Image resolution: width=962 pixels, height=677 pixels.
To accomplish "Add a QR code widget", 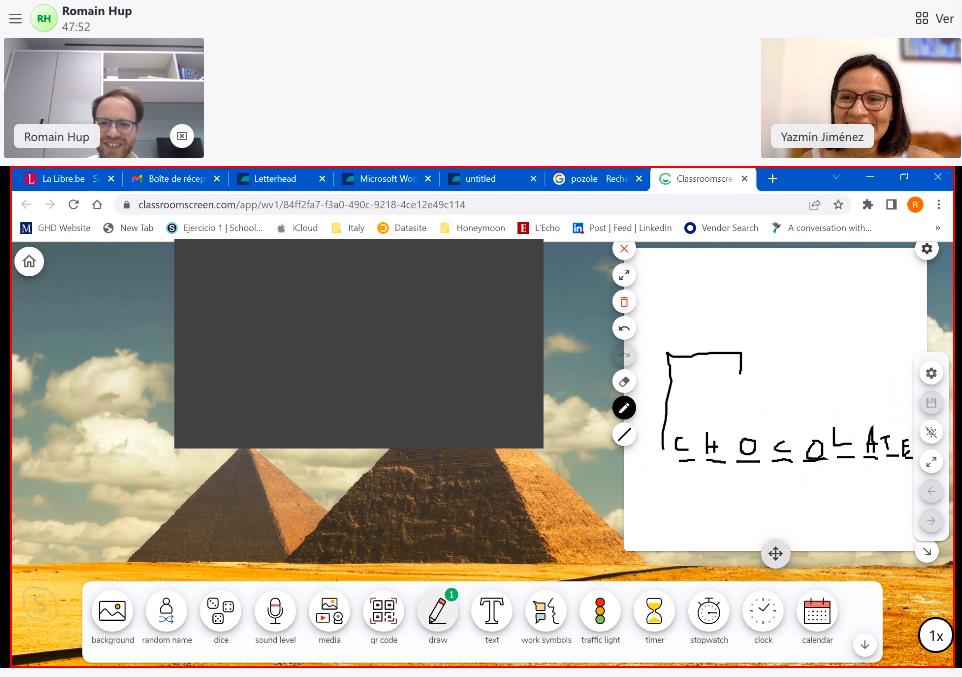I will tap(383, 611).
